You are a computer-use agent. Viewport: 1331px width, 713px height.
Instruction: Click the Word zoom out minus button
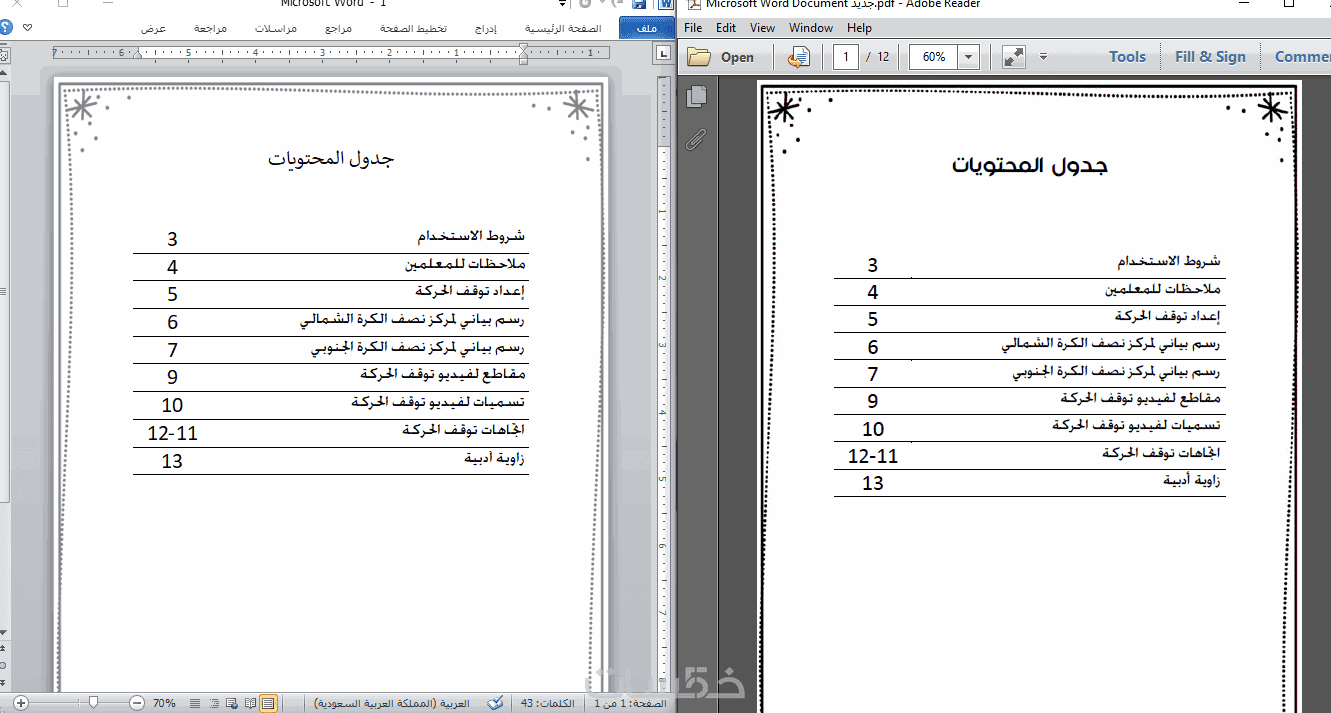(x=137, y=703)
